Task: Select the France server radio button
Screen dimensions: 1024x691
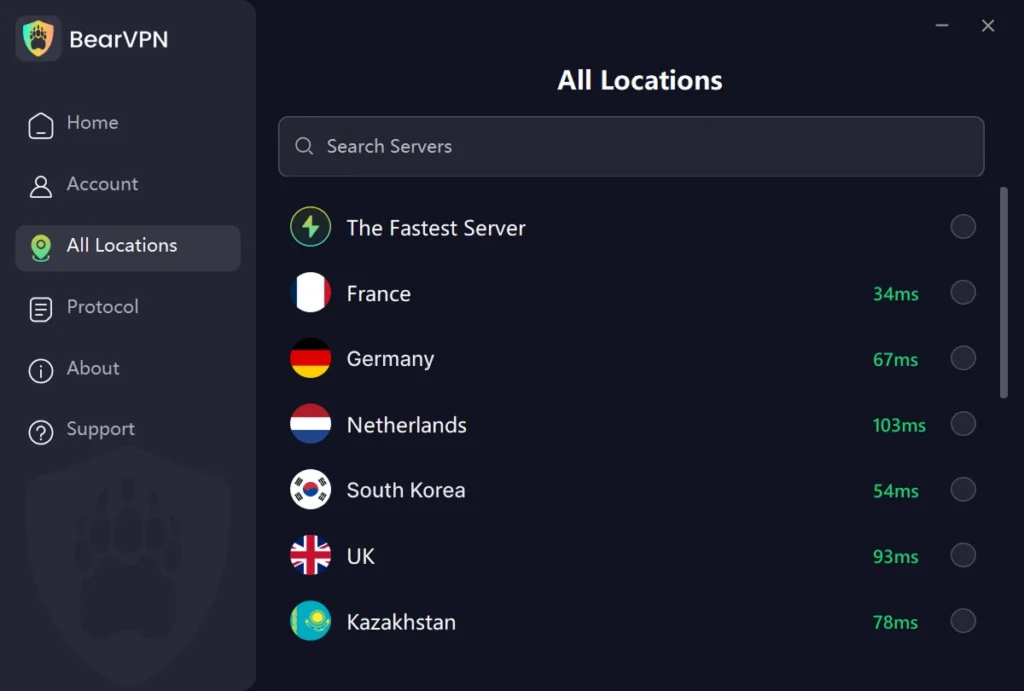Action: (963, 292)
